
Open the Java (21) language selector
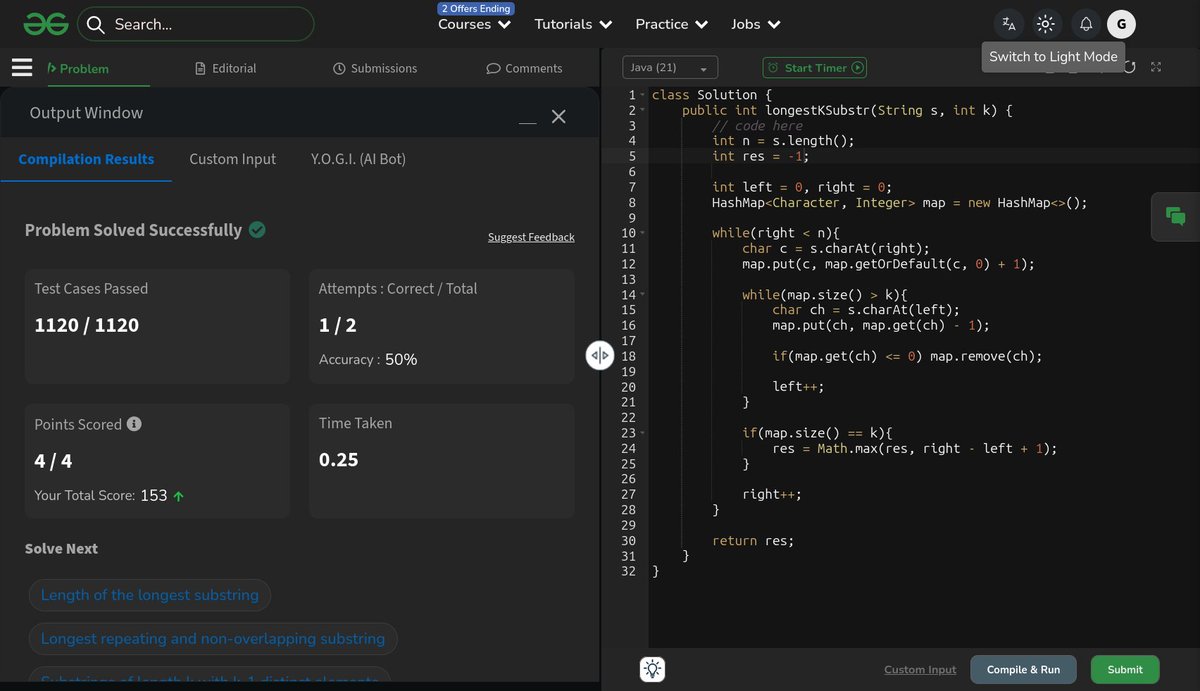[x=670, y=67]
